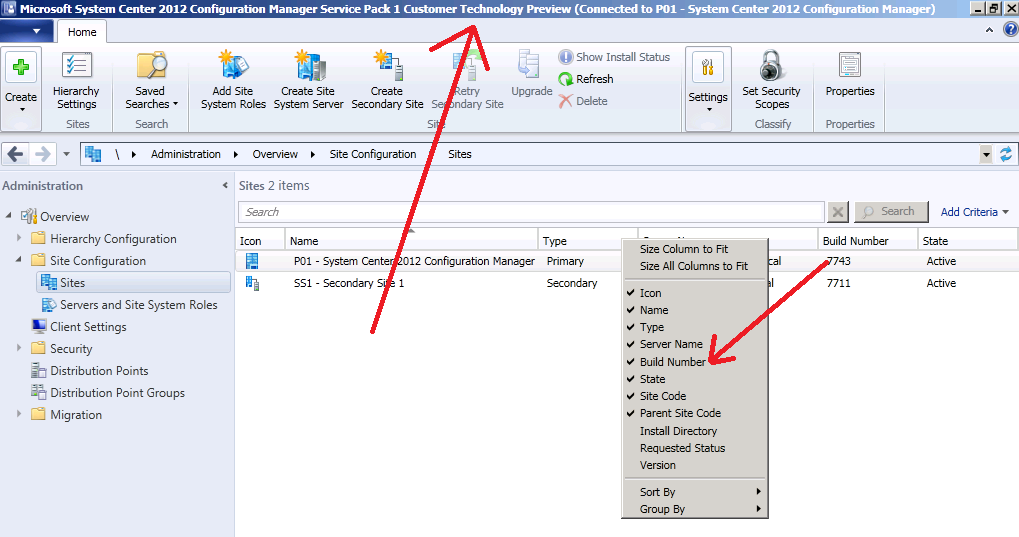Image resolution: width=1019 pixels, height=537 pixels.
Task: Open the address bar history dropdown
Action: pyautogui.click(x=987, y=154)
